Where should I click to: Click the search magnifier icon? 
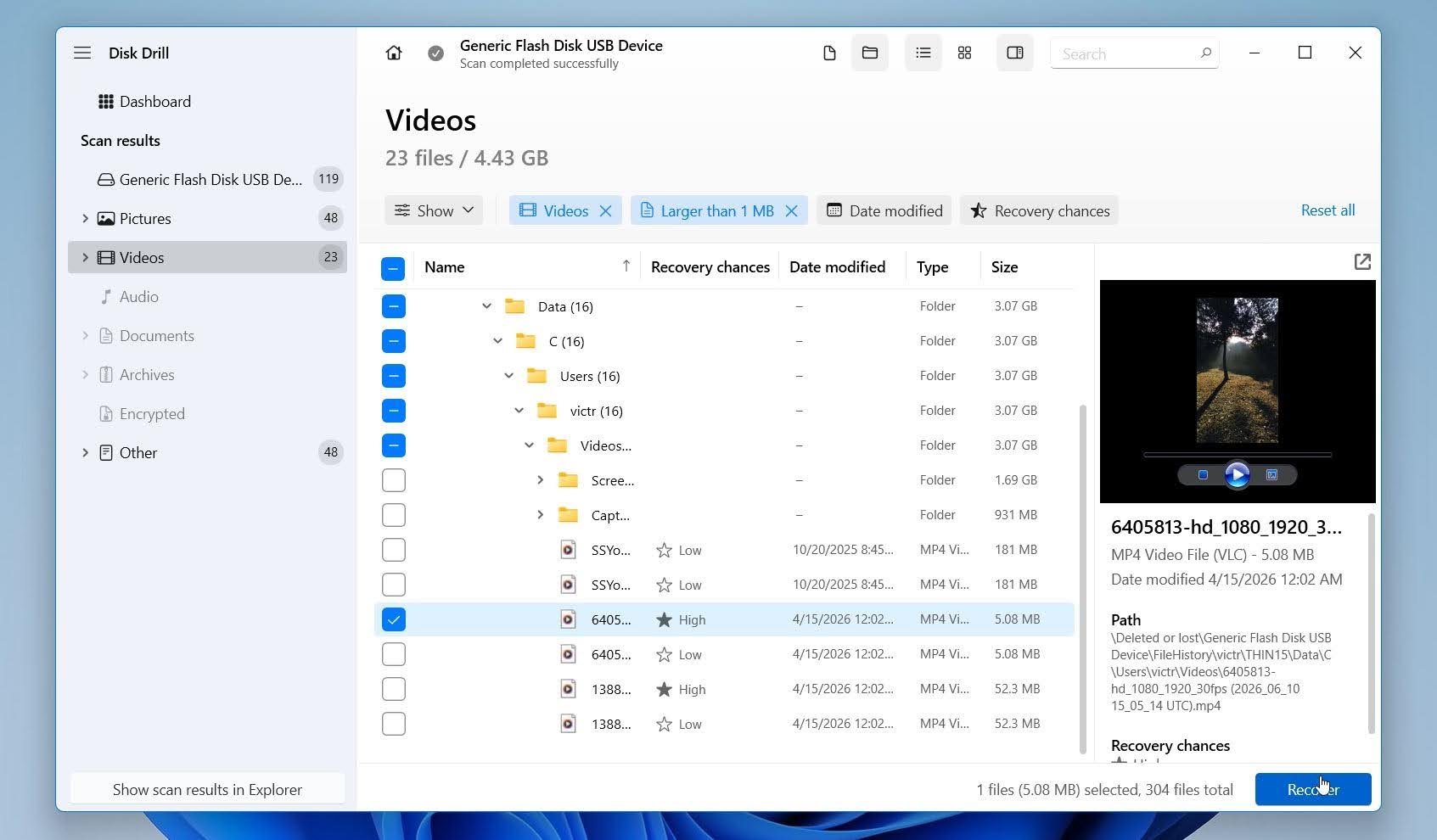point(1205,53)
